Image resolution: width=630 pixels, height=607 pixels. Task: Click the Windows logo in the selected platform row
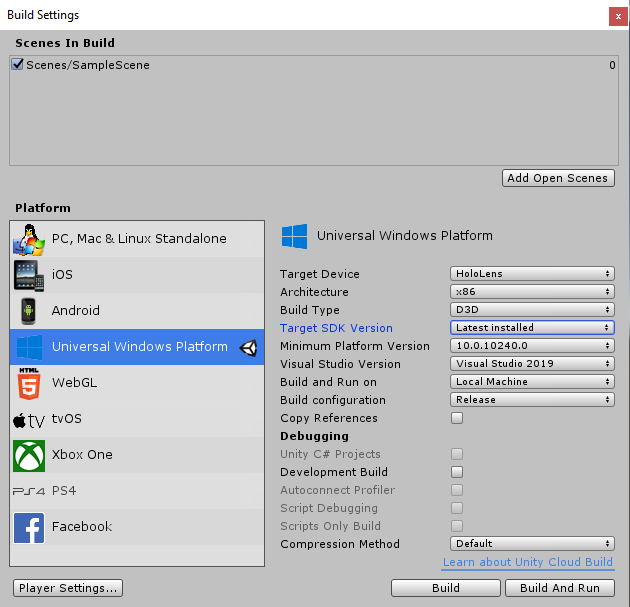[29, 347]
